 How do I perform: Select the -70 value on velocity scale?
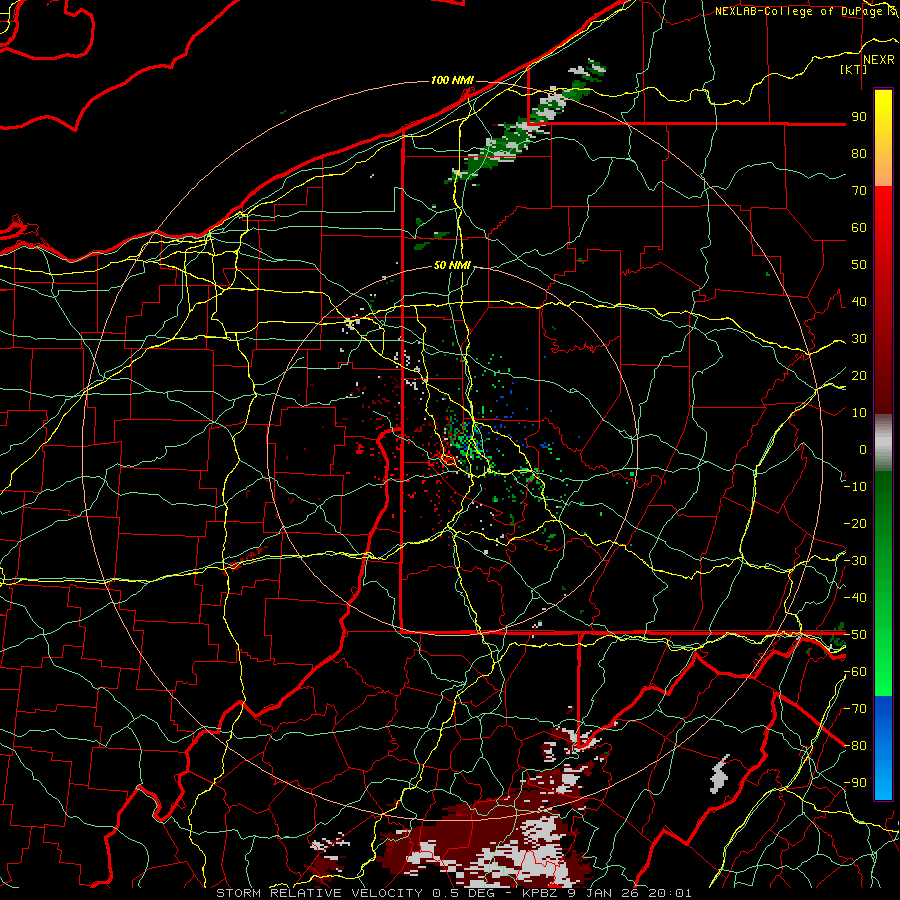[x=855, y=709]
